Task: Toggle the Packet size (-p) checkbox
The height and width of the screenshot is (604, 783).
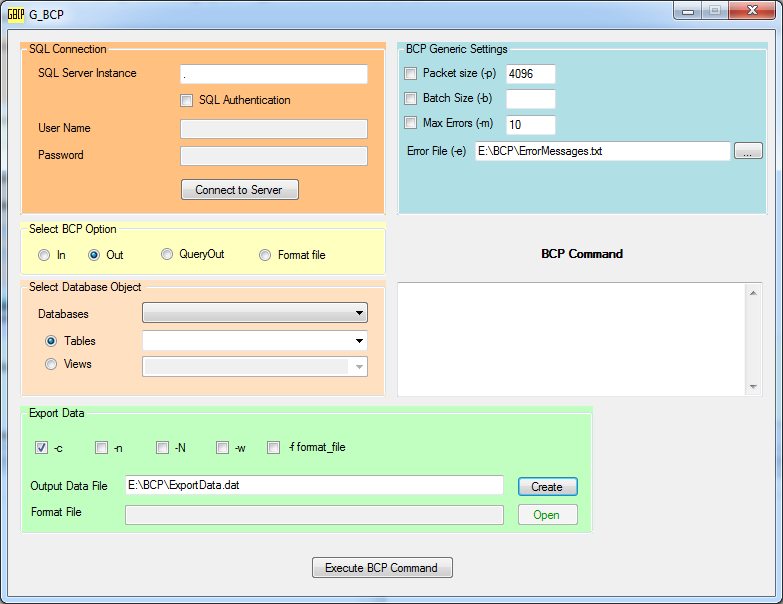Action: pos(410,74)
